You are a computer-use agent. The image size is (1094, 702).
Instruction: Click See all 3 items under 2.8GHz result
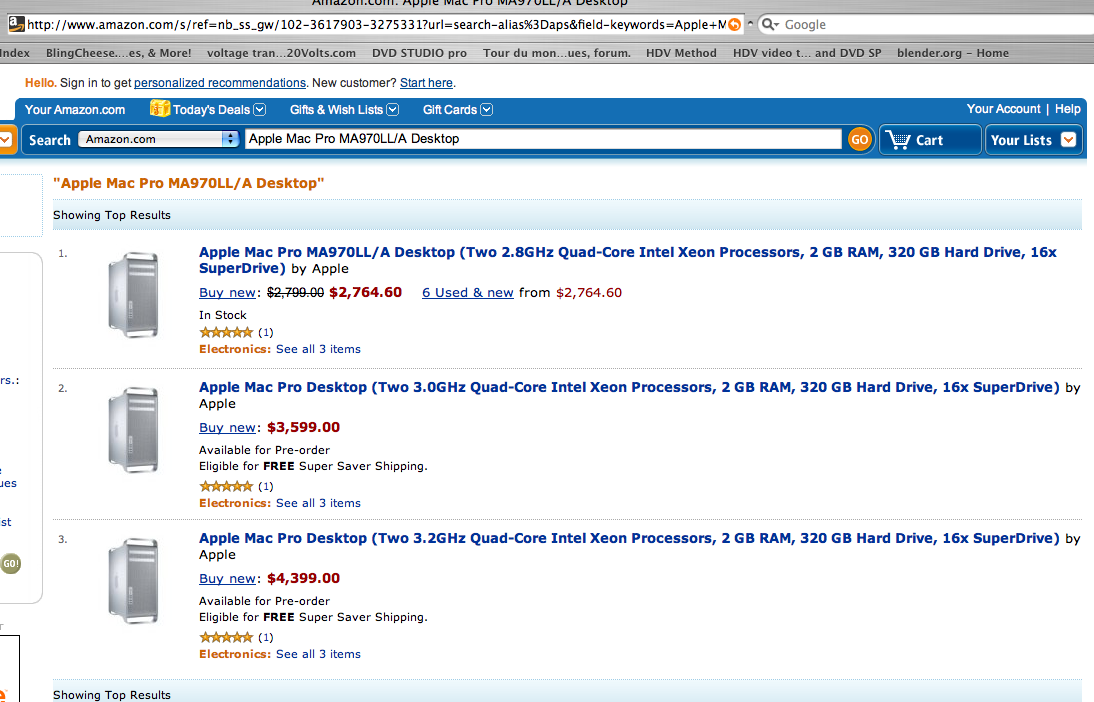pyautogui.click(x=318, y=349)
